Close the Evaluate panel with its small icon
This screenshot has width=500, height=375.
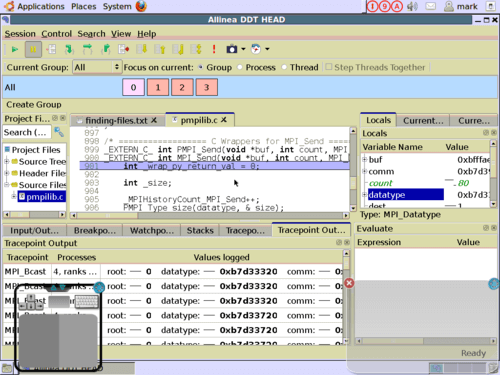[x=494, y=228]
